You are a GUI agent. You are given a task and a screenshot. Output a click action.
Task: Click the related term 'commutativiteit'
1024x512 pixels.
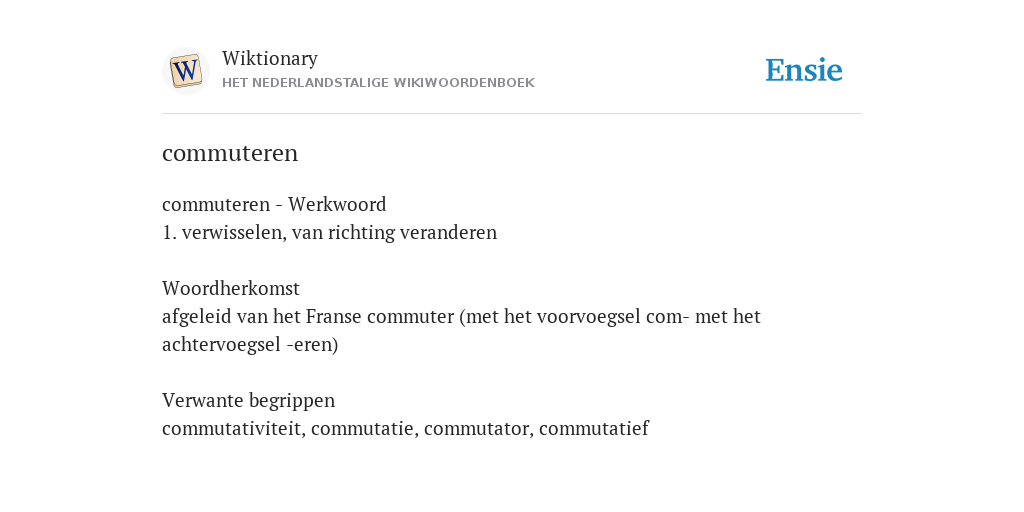tap(233, 429)
